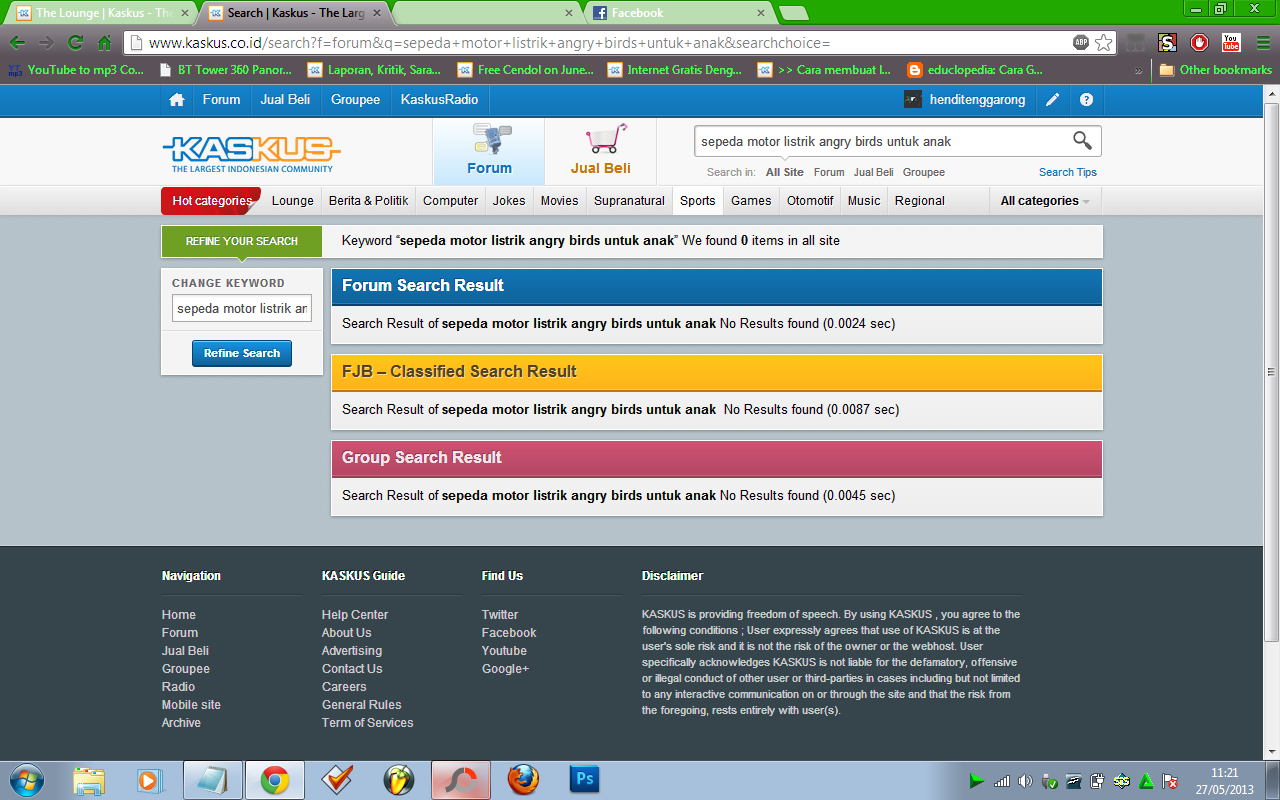
Task: Open the Chrome menu hamburger icon
Action: pos(1263,42)
